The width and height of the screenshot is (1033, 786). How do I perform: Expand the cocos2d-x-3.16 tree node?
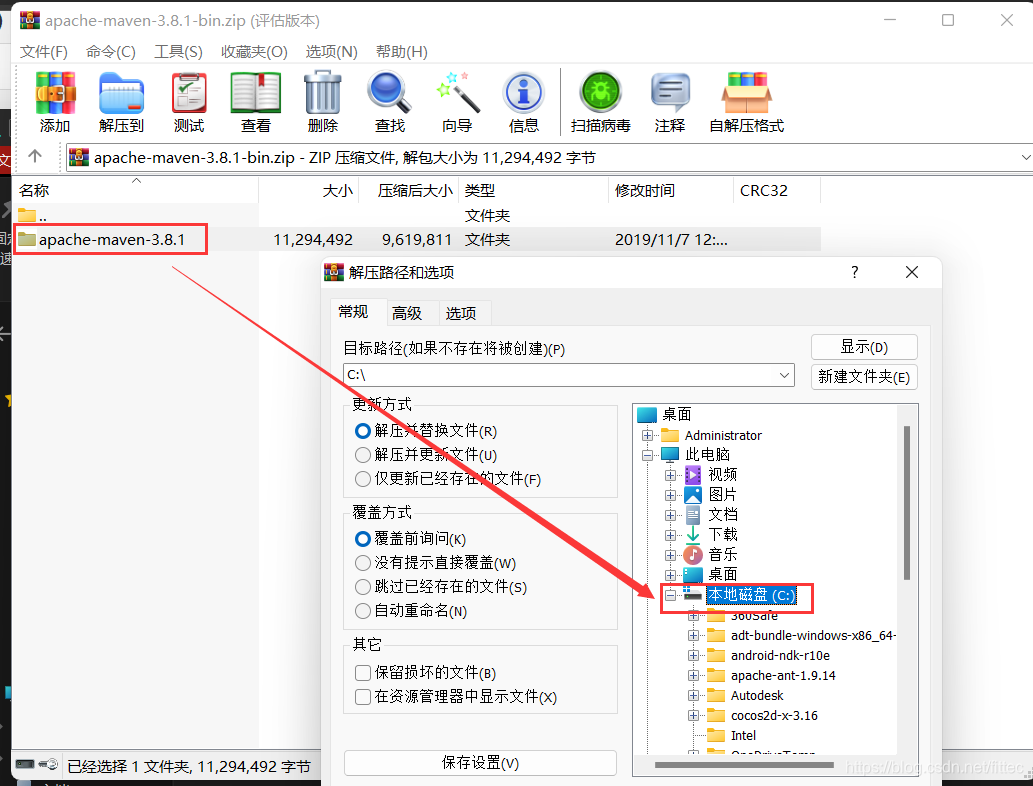pos(693,716)
